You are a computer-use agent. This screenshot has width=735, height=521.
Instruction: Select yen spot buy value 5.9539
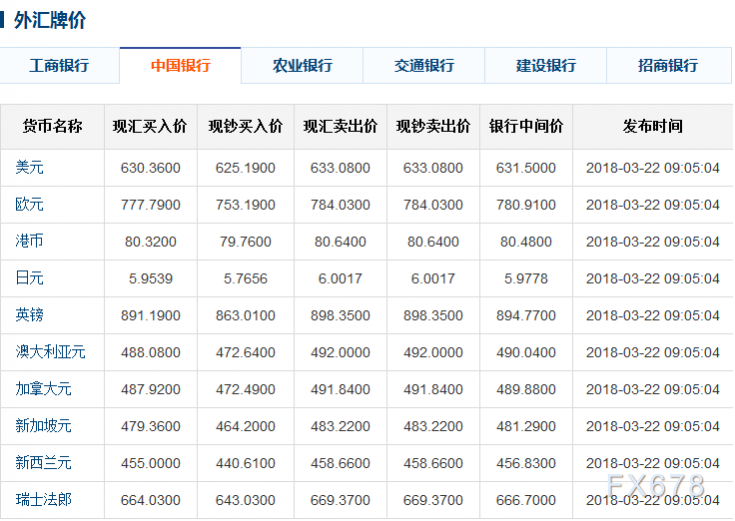150,279
